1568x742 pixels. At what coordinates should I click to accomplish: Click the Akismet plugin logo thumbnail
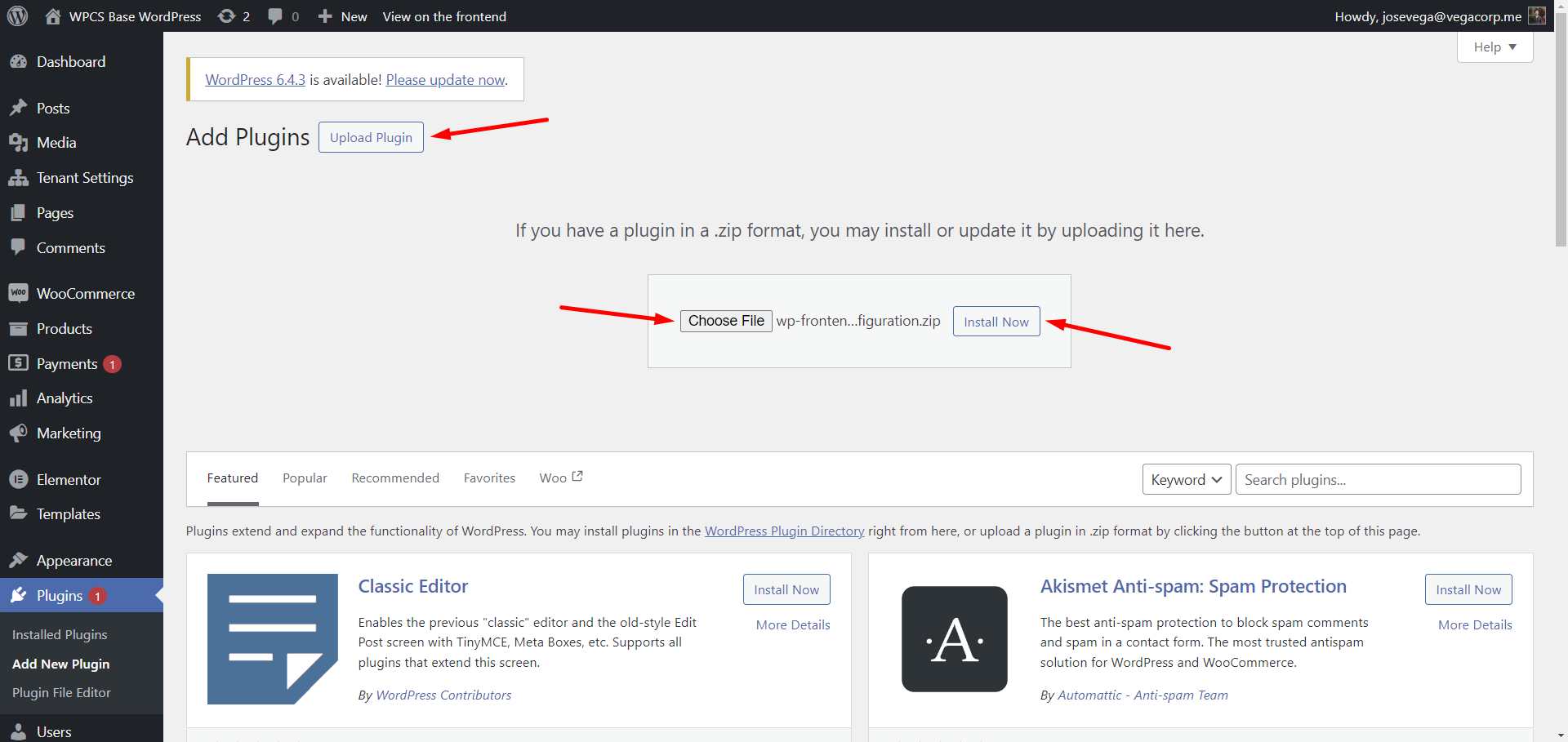click(x=955, y=639)
